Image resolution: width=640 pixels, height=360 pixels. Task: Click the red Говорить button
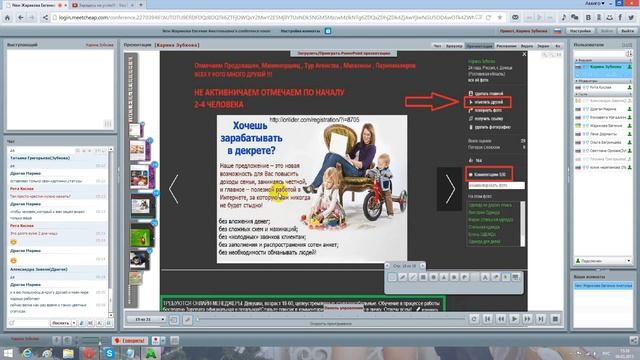(129, 340)
